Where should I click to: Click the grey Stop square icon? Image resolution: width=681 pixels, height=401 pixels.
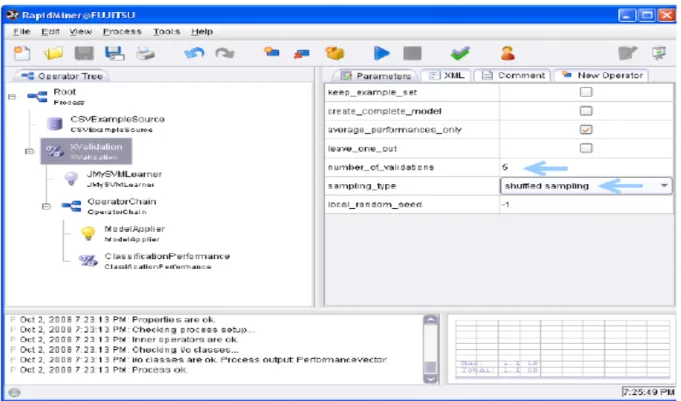pyautogui.click(x=412, y=53)
